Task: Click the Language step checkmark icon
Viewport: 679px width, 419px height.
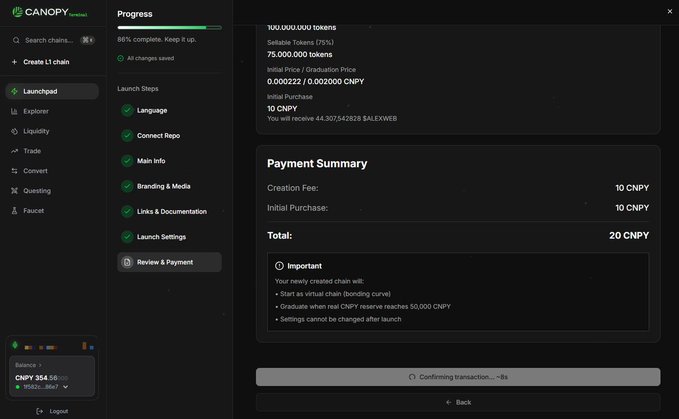Action: [127, 110]
